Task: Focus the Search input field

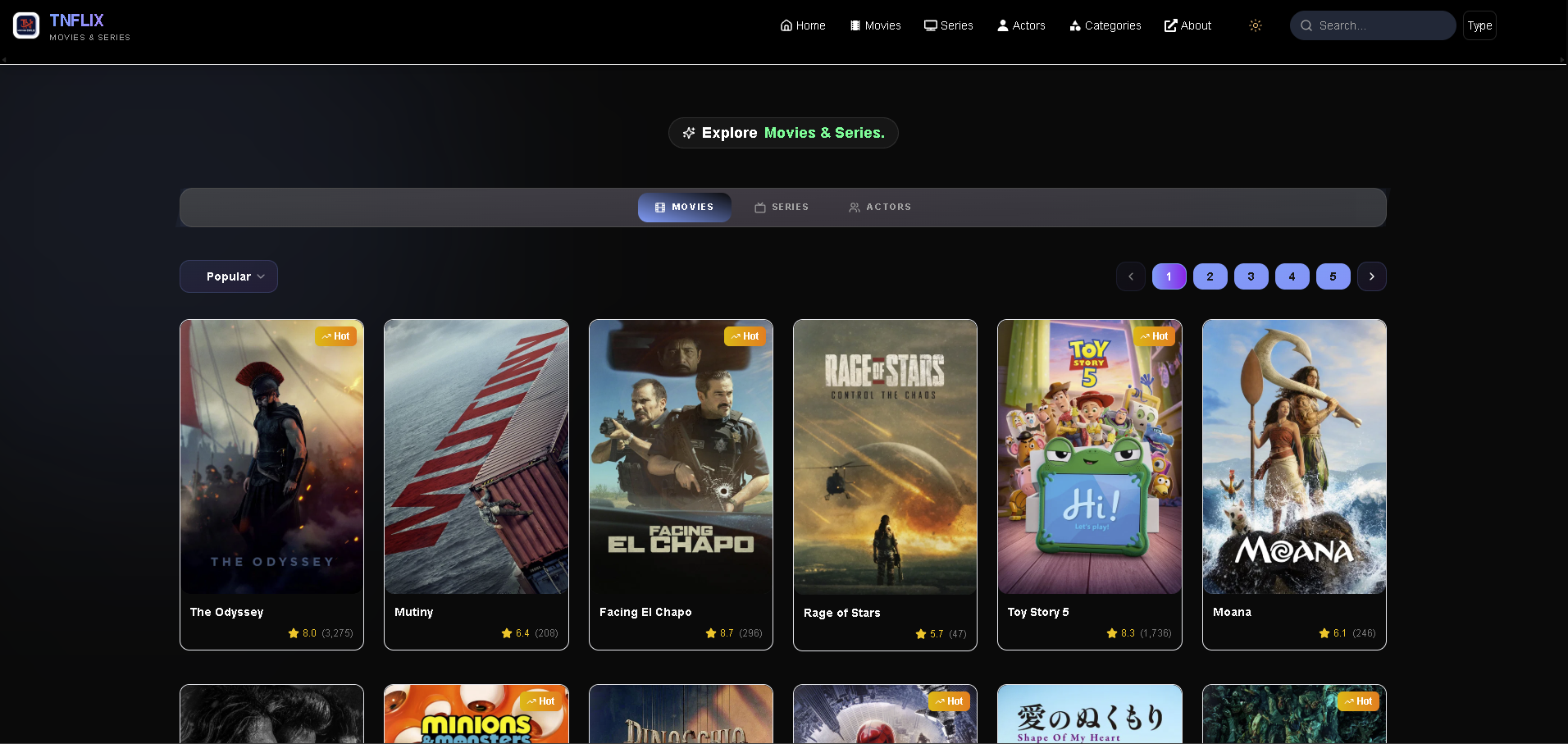Action: [1373, 25]
